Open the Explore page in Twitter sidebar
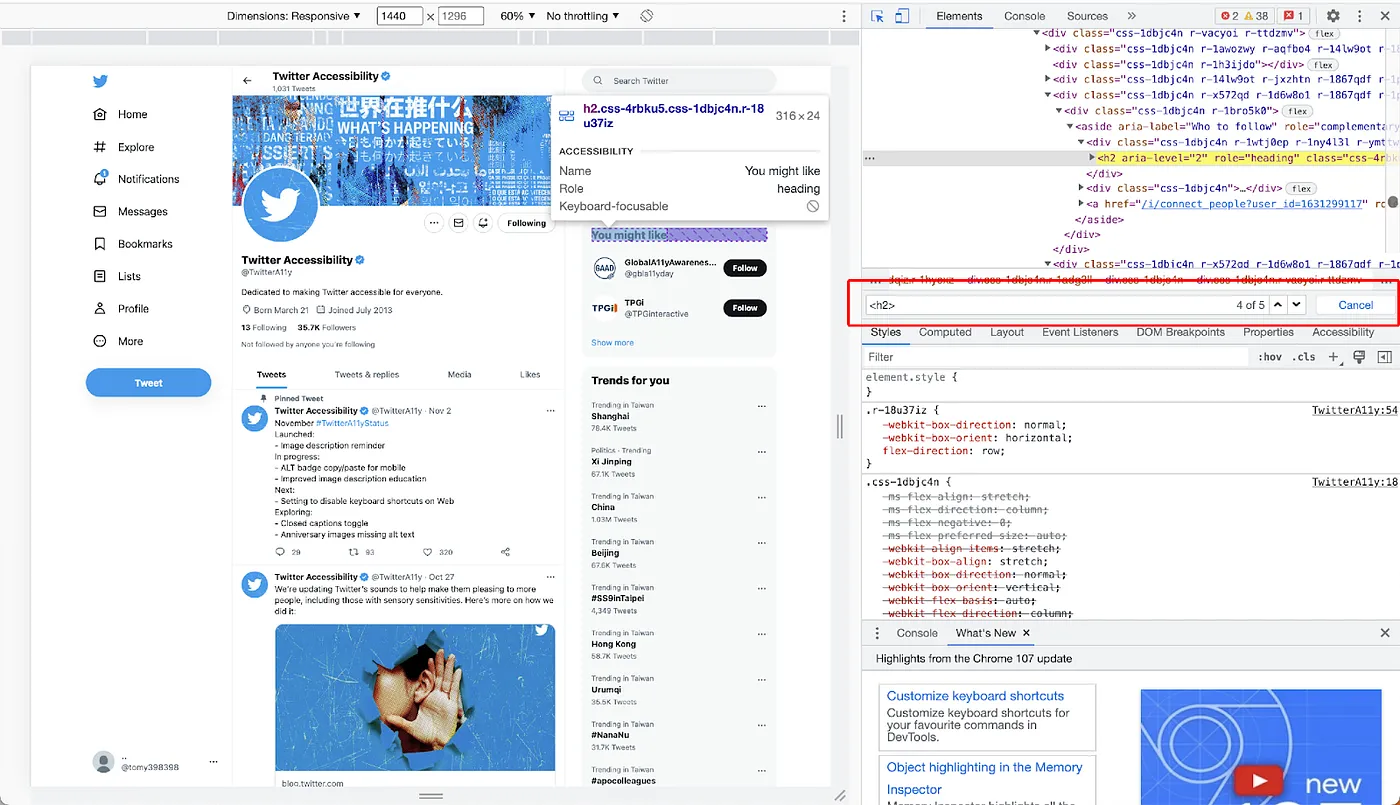1400x805 pixels. point(123,147)
